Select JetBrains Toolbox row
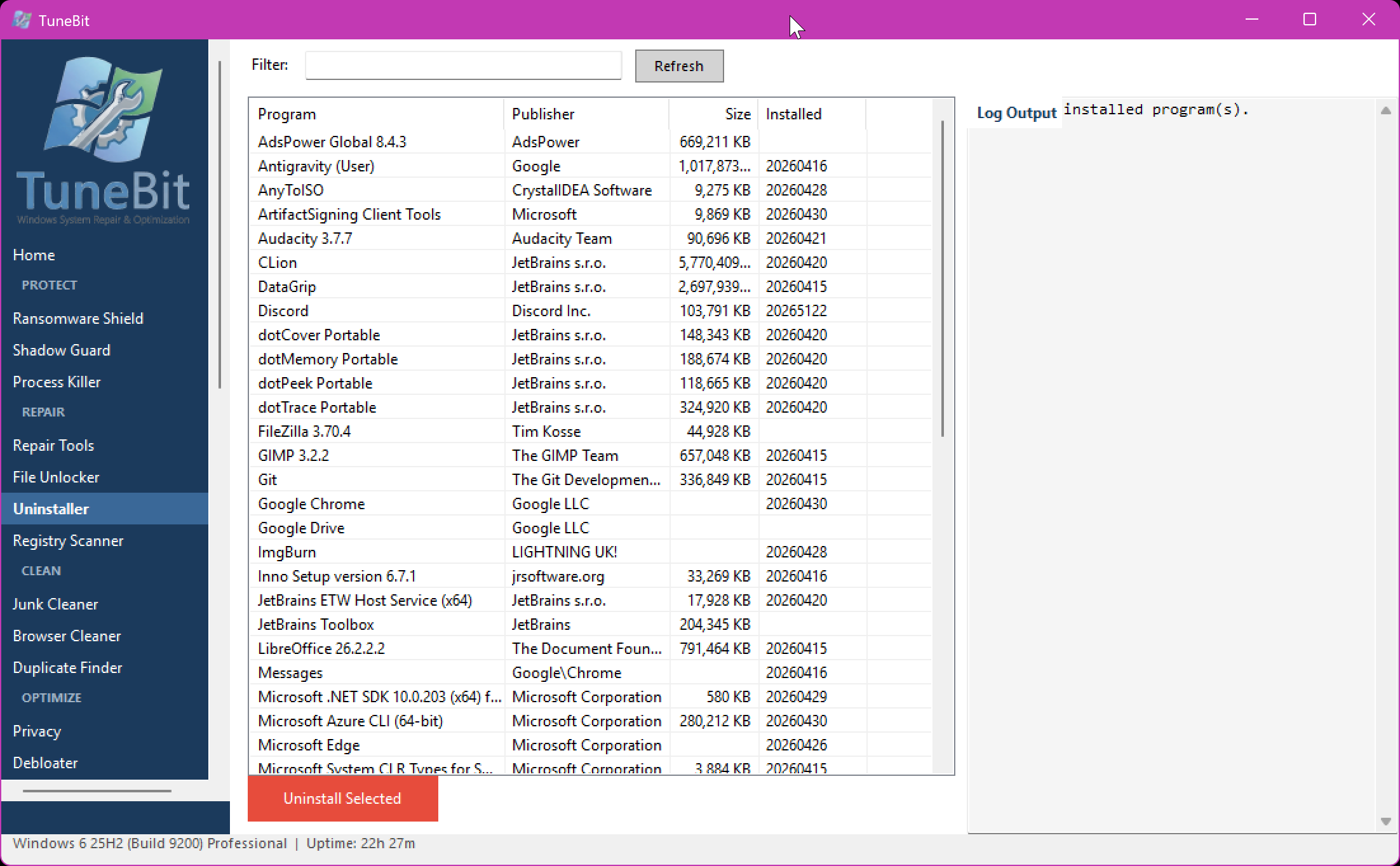Viewport: 1400px width, 866px height. (x=591, y=624)
